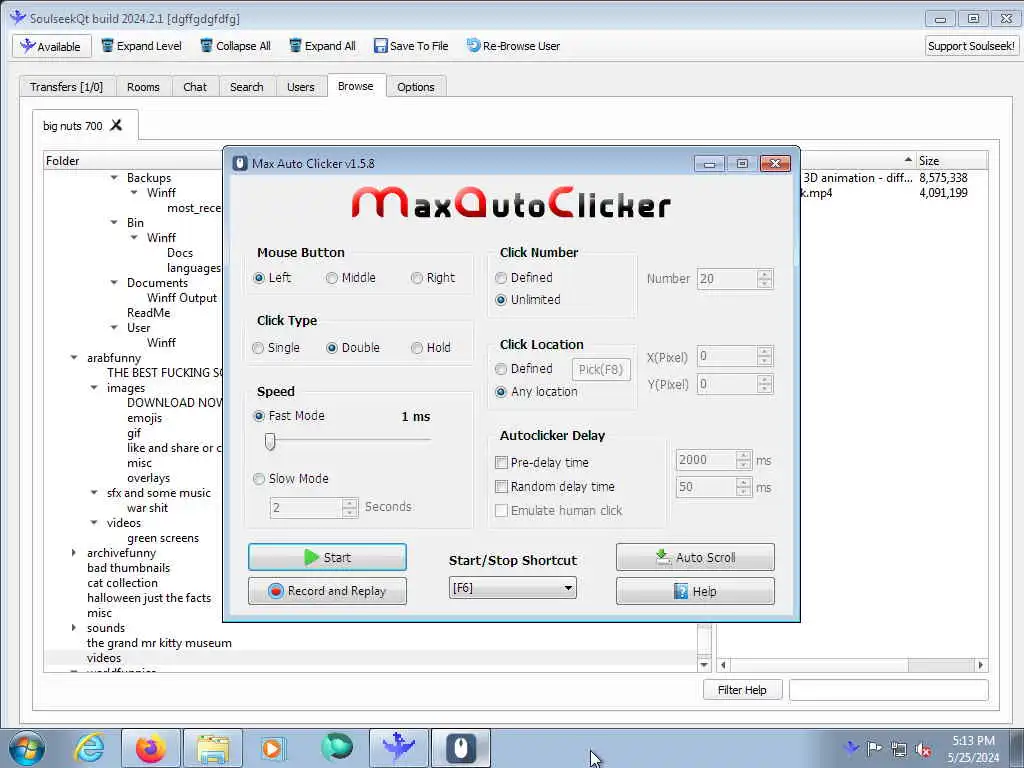1024x768 pixels.
Task: Click the file filter input field
Action: point(889,690)
